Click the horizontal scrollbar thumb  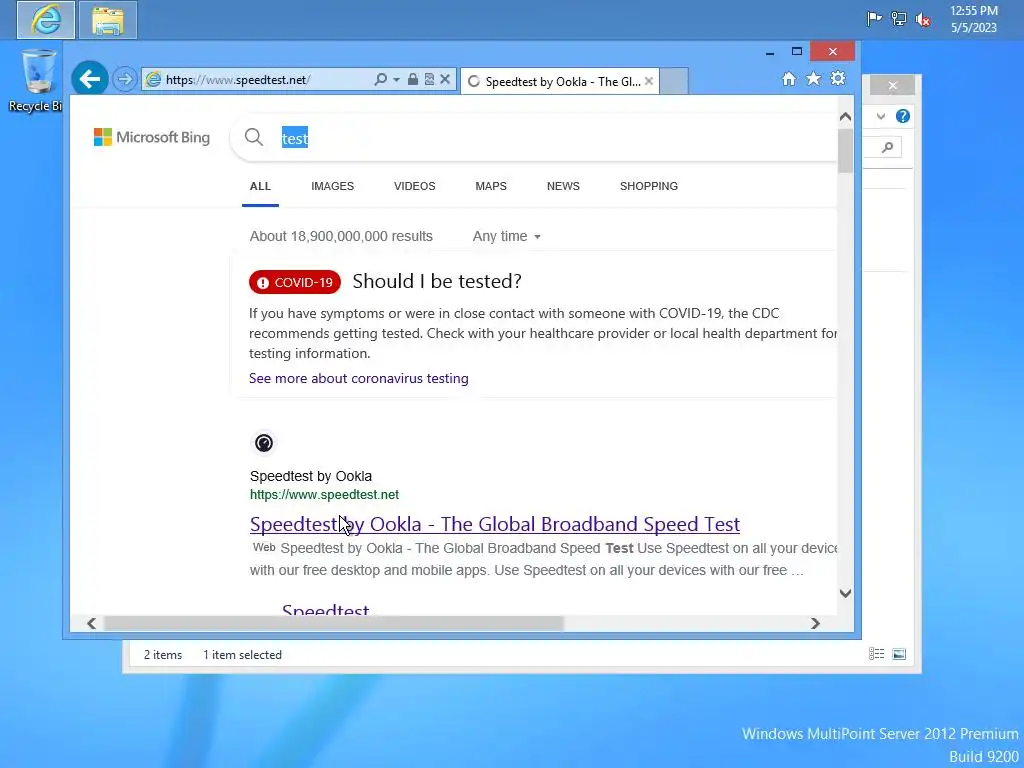(333, 623)
